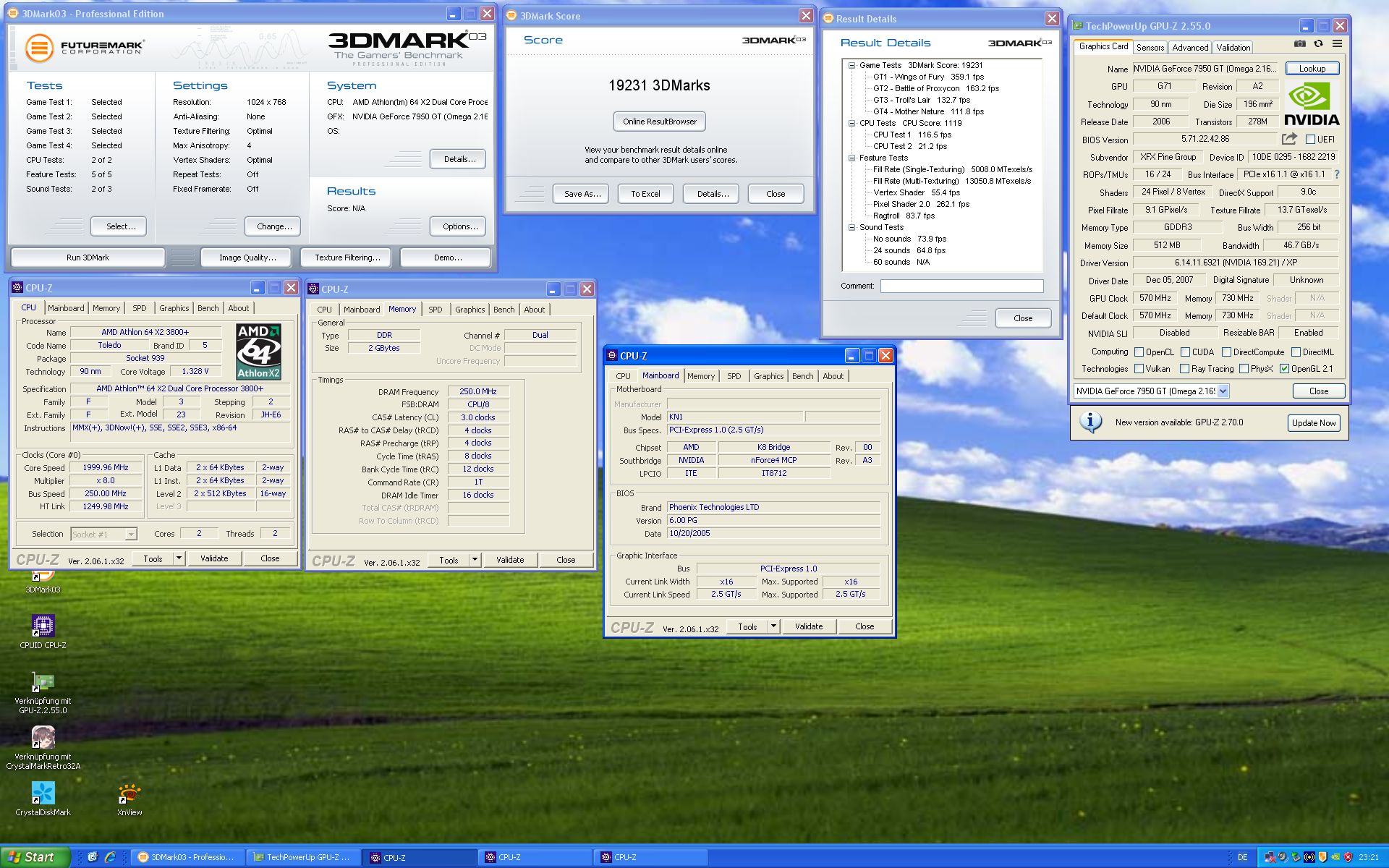Toggle the DirectCompute checkbox
The height and width of the screenshot is (868, 1389).
[1226, 352]
